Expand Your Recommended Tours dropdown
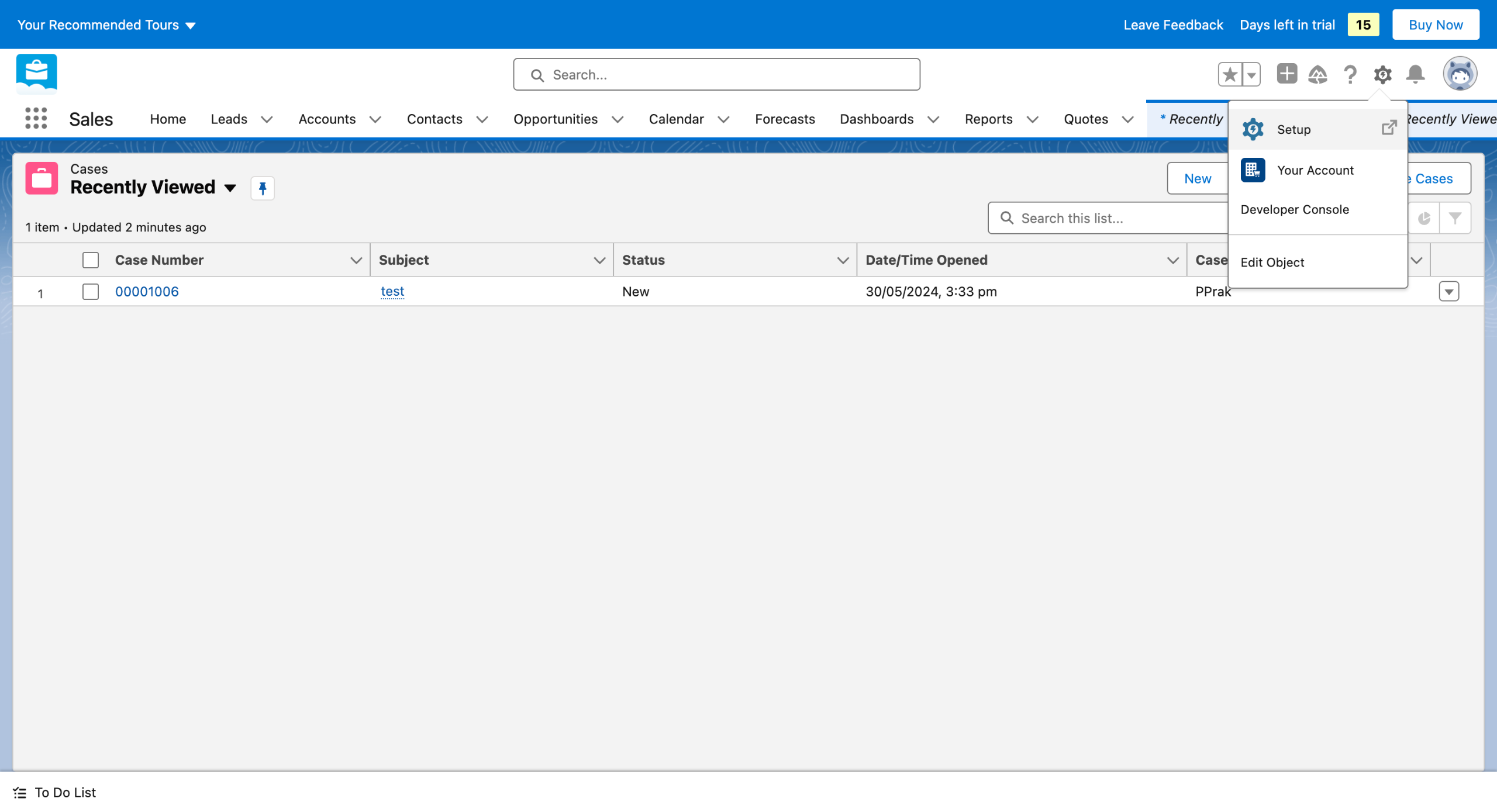 click(107, 25)
